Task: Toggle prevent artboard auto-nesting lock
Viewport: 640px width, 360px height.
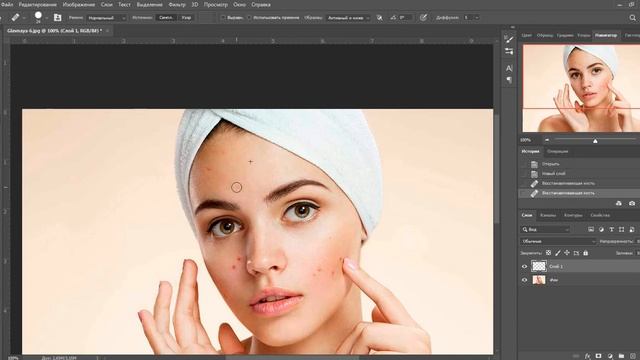Action: (x=576, y=253)
